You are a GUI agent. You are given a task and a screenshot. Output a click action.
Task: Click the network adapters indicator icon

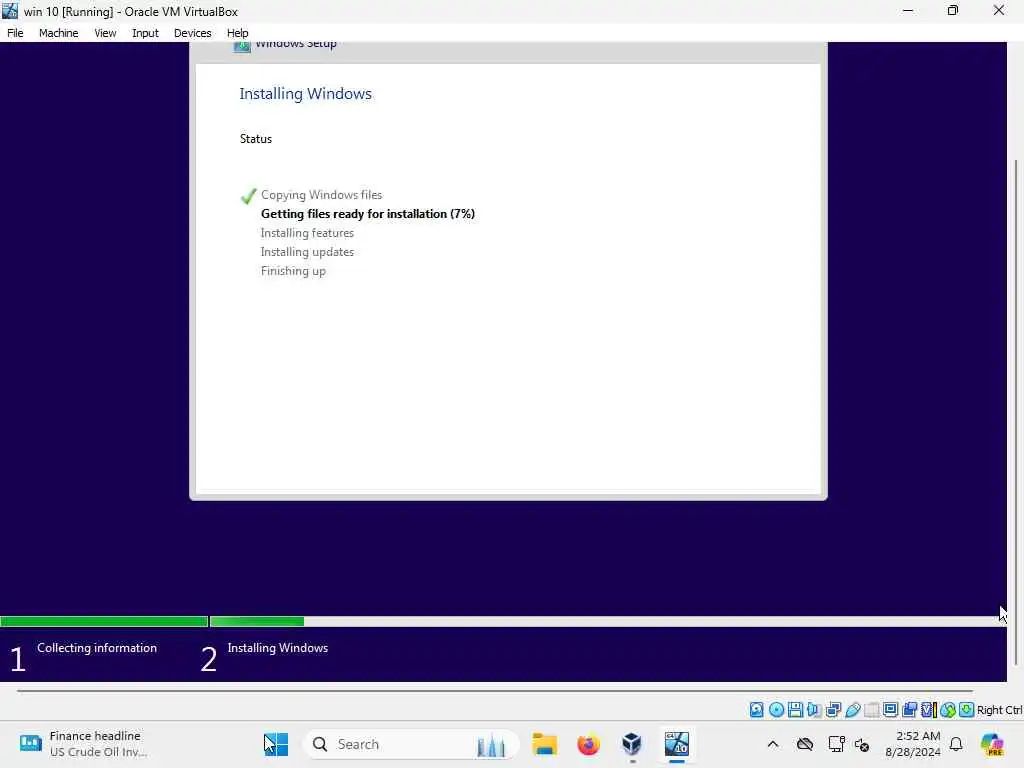833,709
